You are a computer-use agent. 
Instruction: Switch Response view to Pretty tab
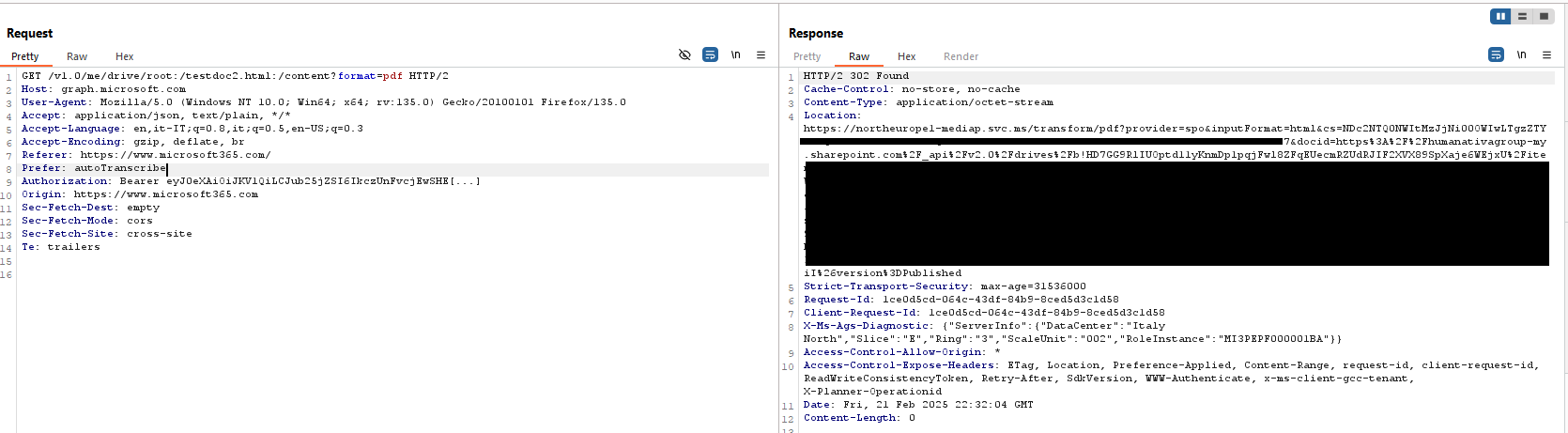(807, 56)
